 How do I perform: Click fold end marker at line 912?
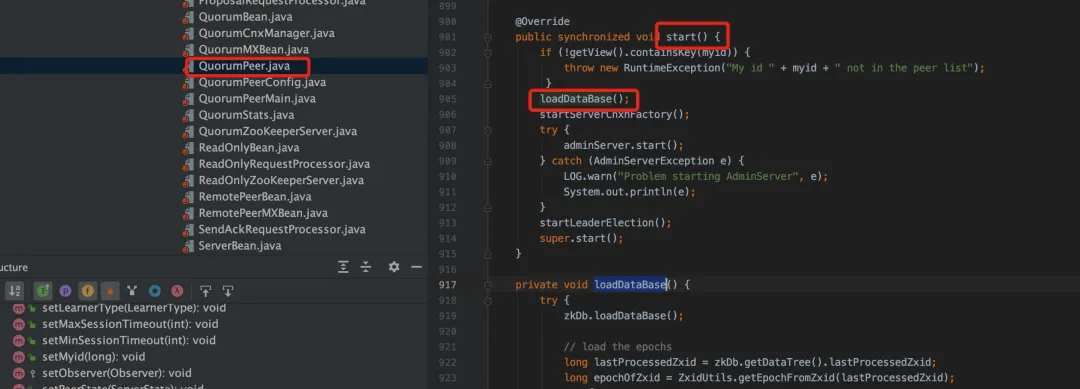pyautogui.click(x=487, y=207)
